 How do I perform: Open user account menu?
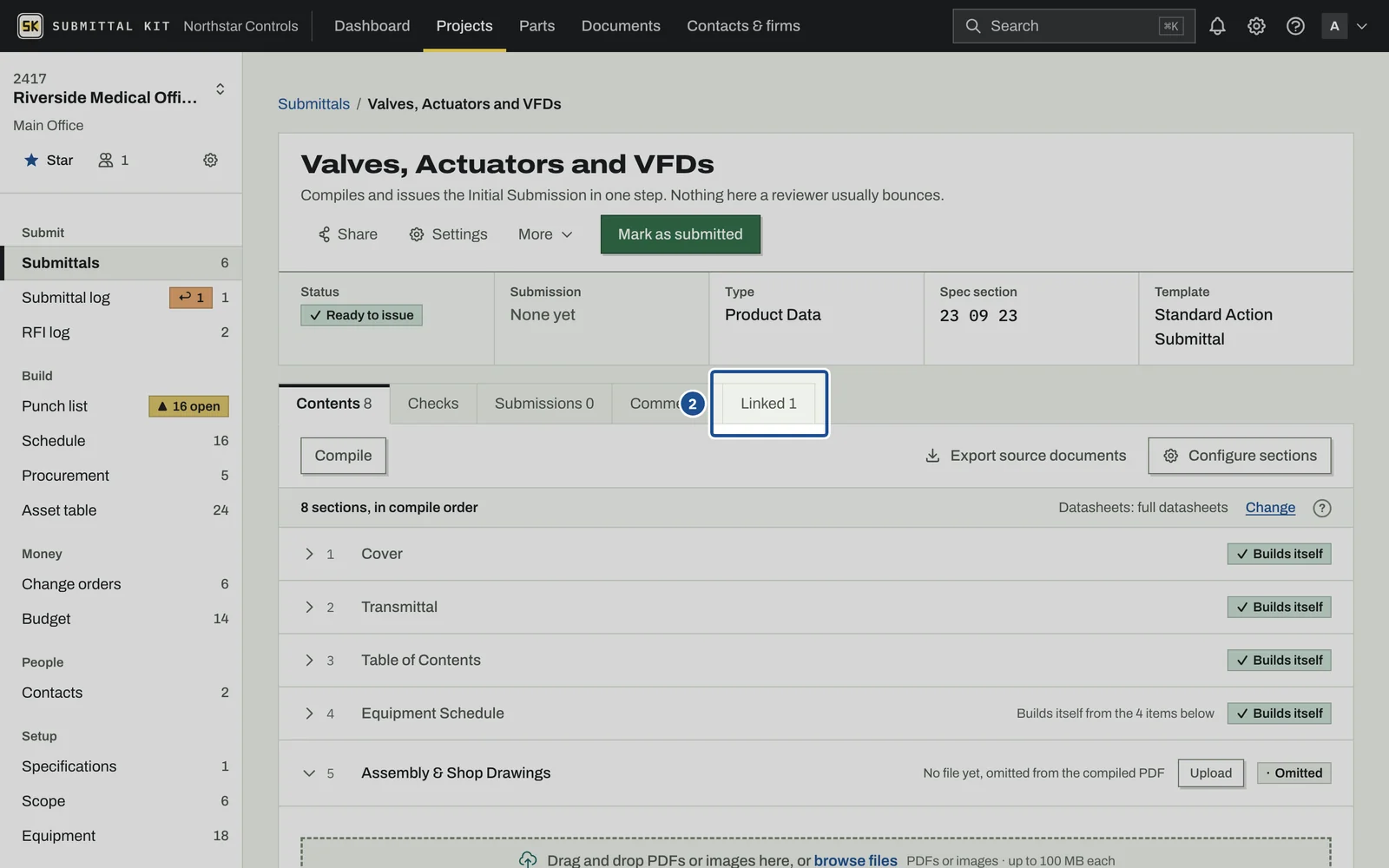tap(1345, 26)
